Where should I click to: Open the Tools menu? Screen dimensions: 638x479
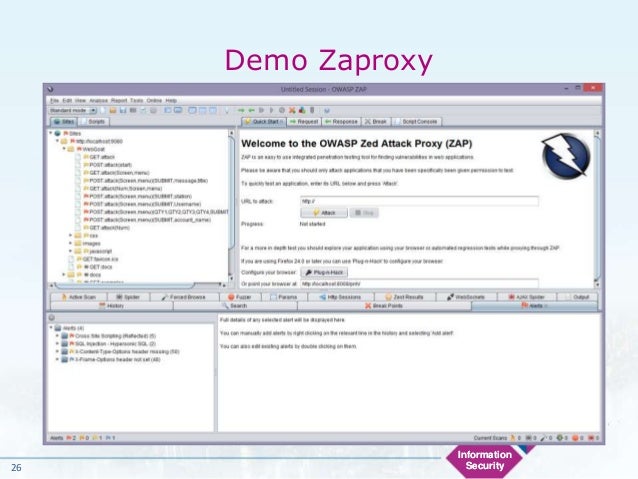pyautogui.click(x=137, y=101)
